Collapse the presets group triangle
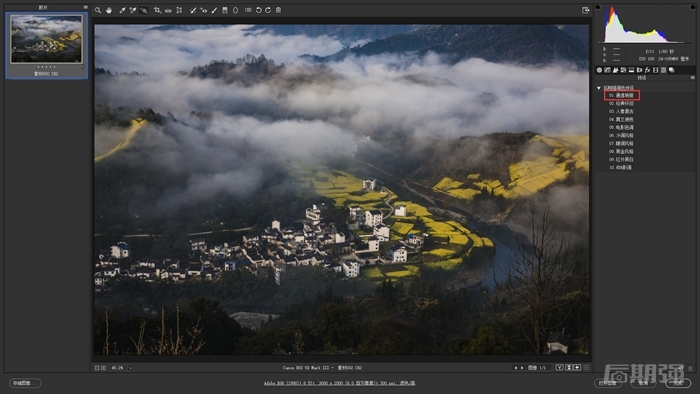This screenshot has width=700, height=394. tap(599, 88)
